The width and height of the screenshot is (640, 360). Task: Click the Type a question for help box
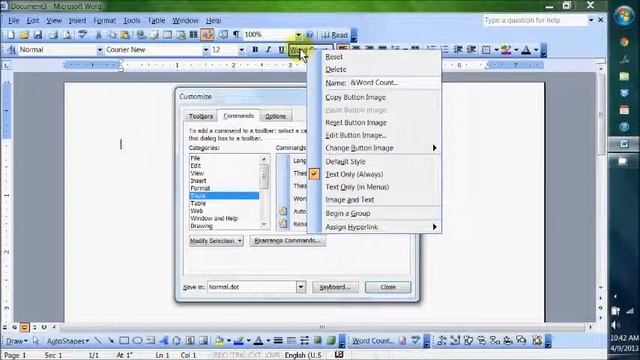[535, 20]
